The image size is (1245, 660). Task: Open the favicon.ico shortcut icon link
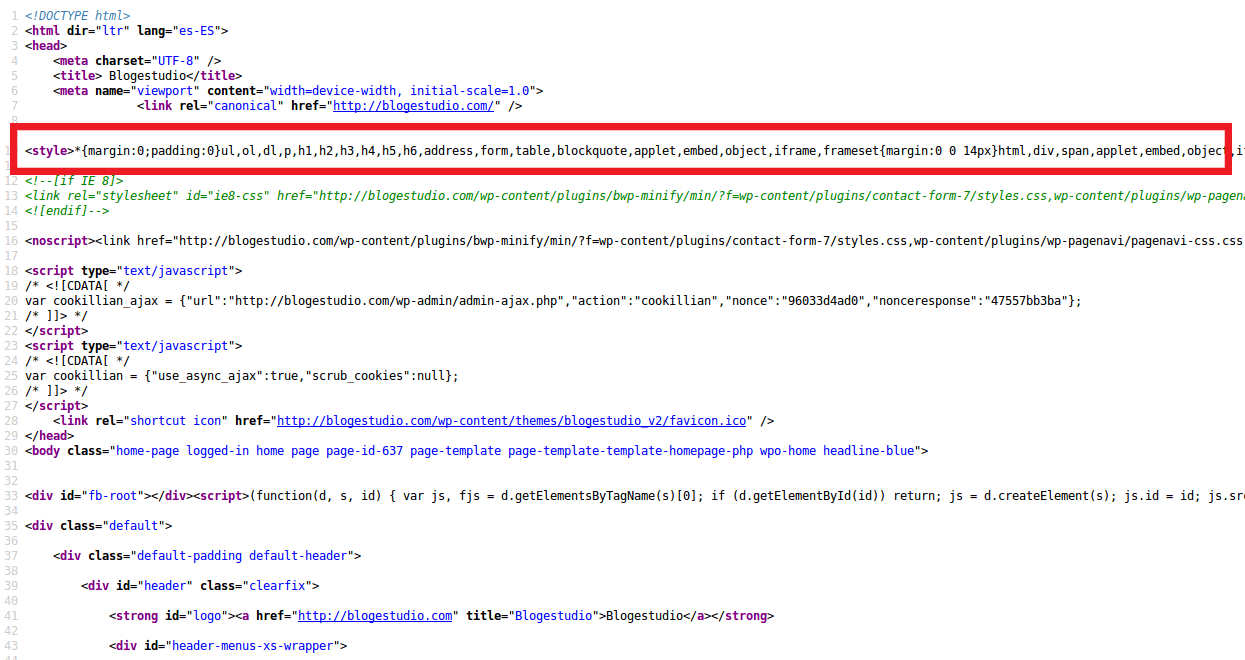(513, 420)
